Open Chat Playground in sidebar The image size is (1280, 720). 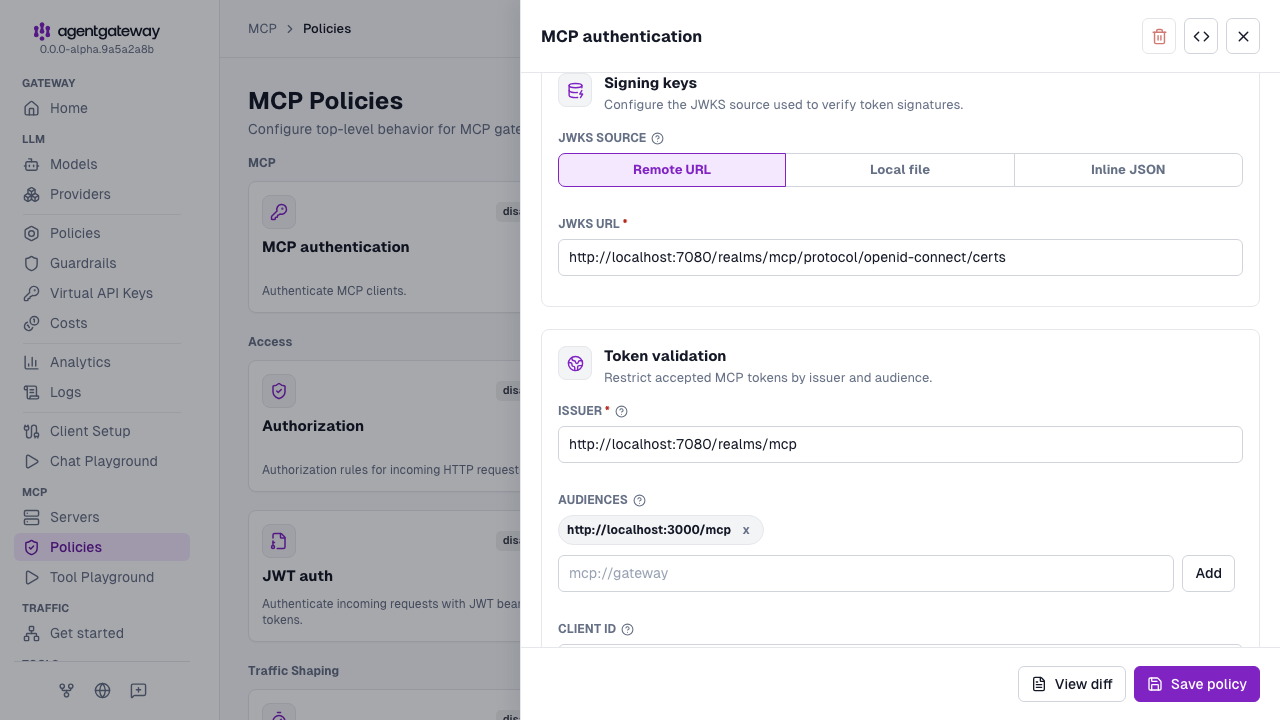[102, 461]
